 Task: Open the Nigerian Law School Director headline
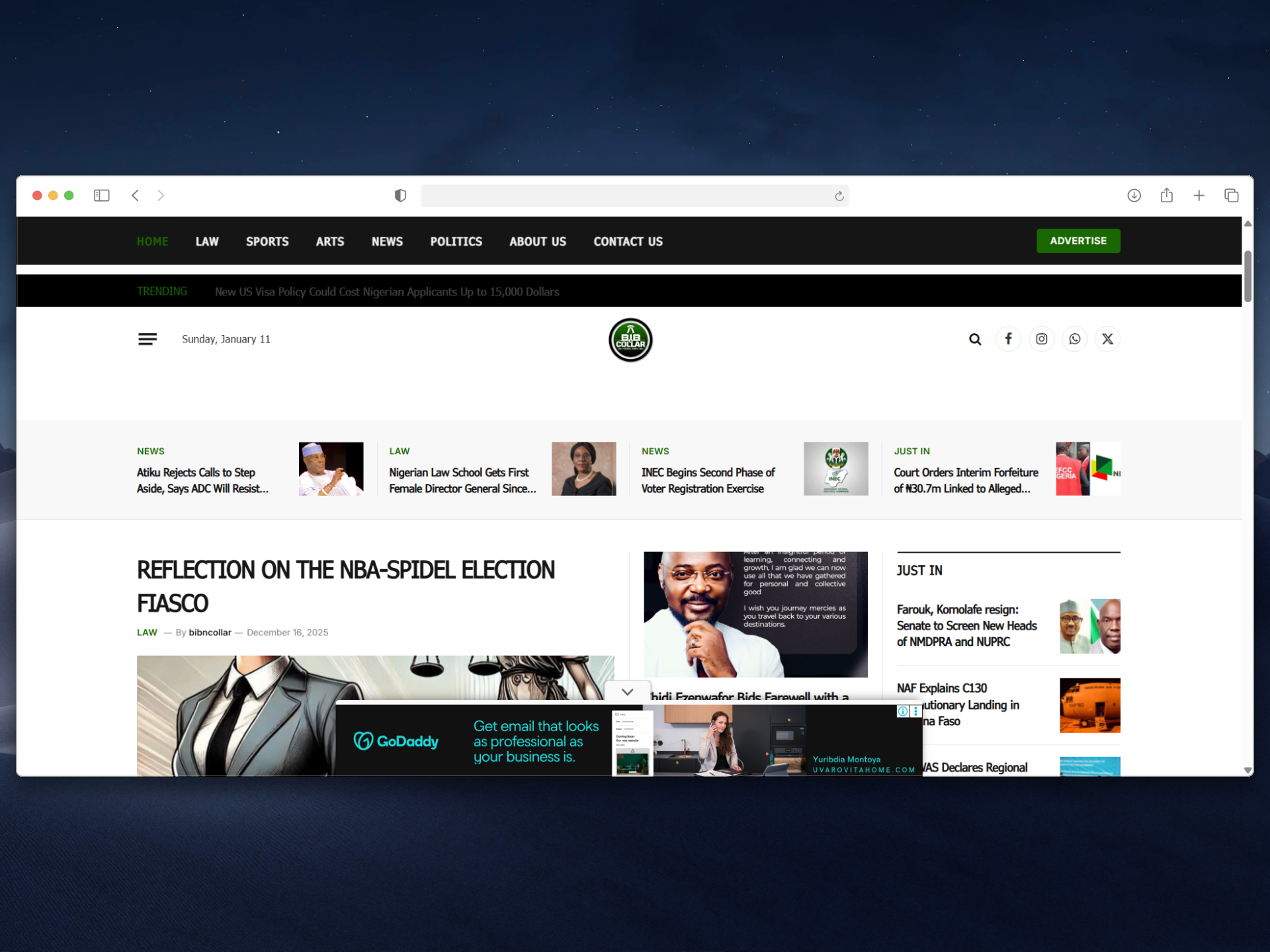(x=462, y=481)
